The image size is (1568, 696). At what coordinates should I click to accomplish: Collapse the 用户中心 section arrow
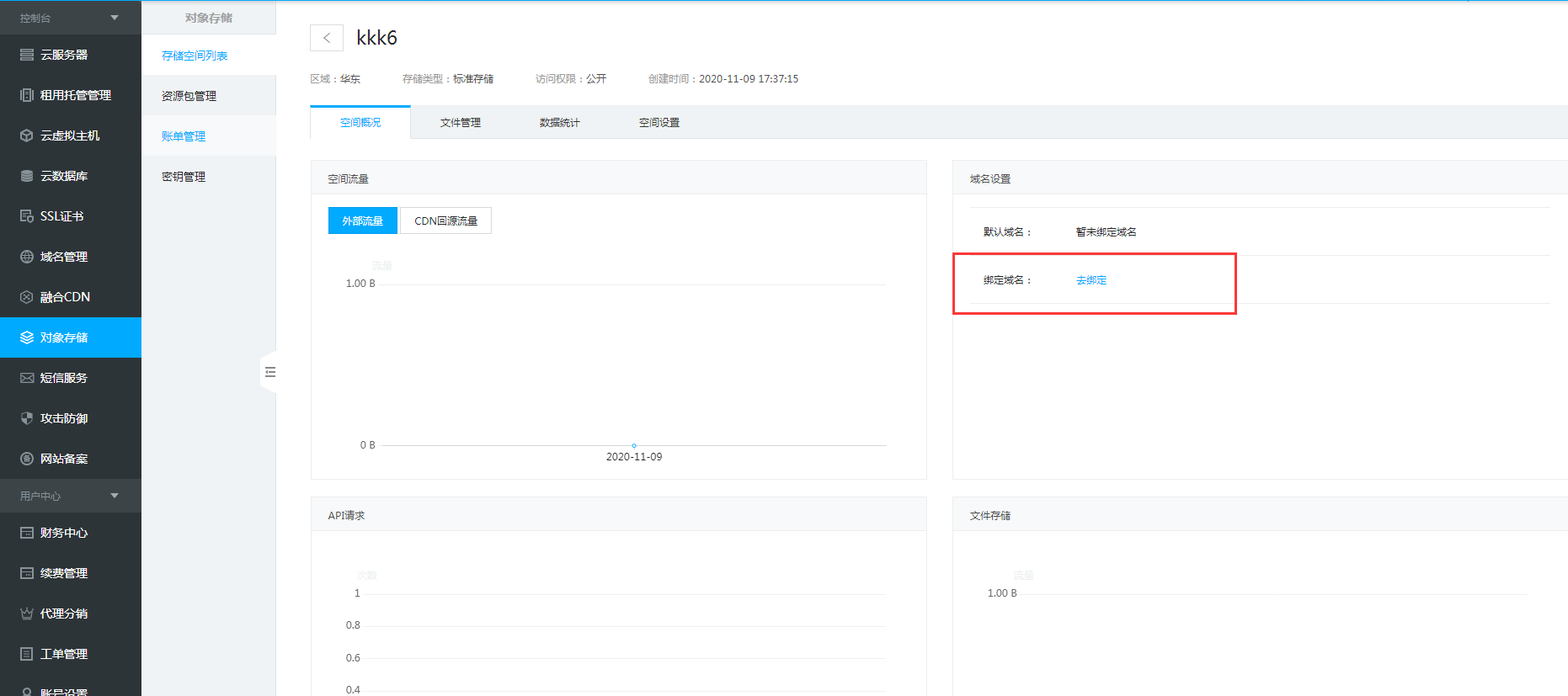[115, 496]
